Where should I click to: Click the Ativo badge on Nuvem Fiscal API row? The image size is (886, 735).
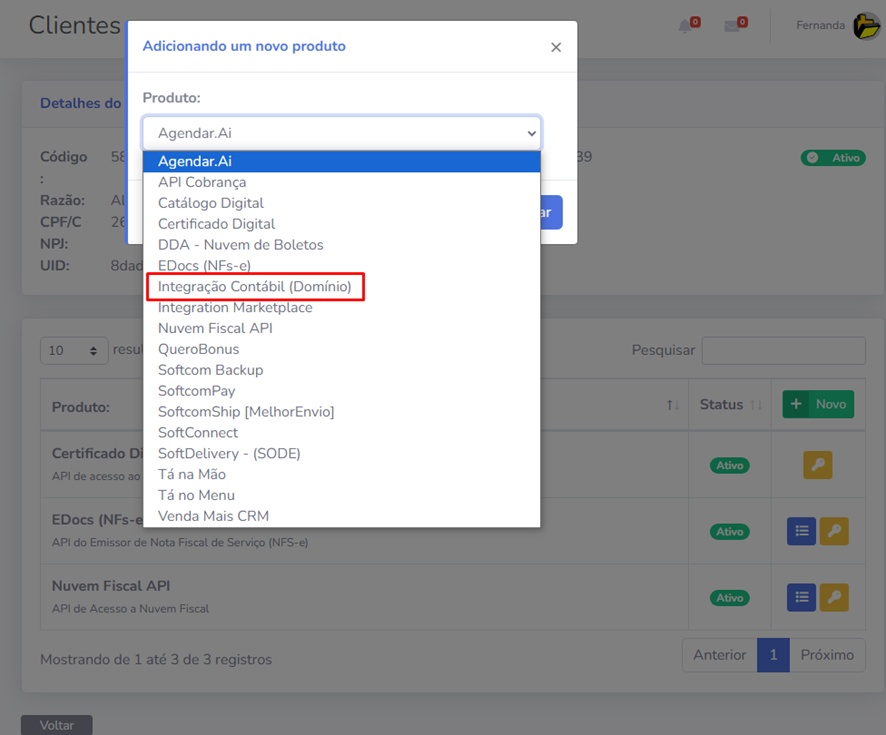(729, 597)
